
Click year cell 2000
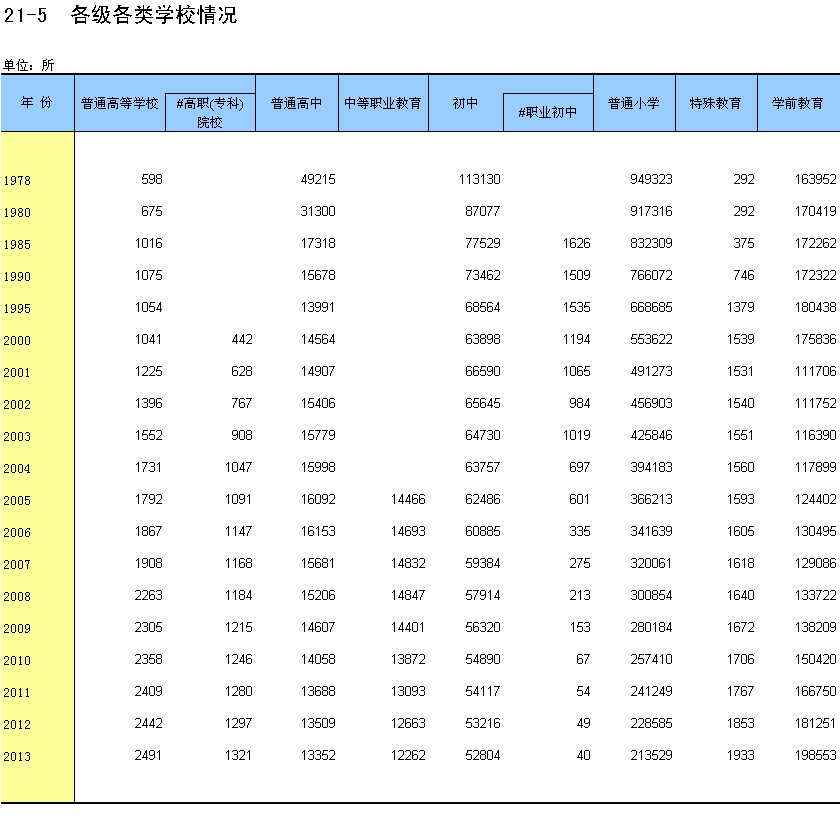click(17, 341)
